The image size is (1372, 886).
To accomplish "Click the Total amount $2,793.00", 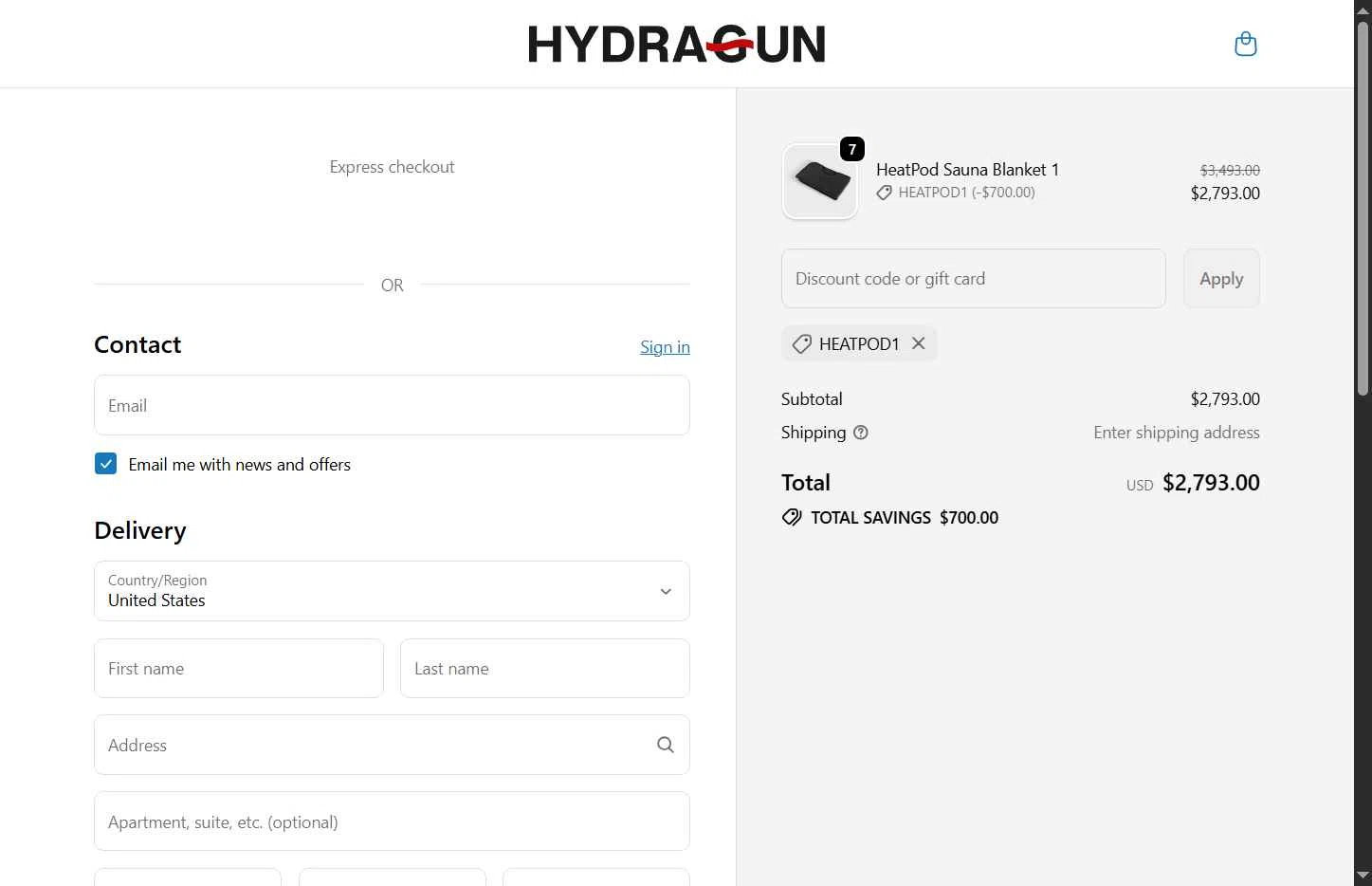I will [x=1211, y=482].
